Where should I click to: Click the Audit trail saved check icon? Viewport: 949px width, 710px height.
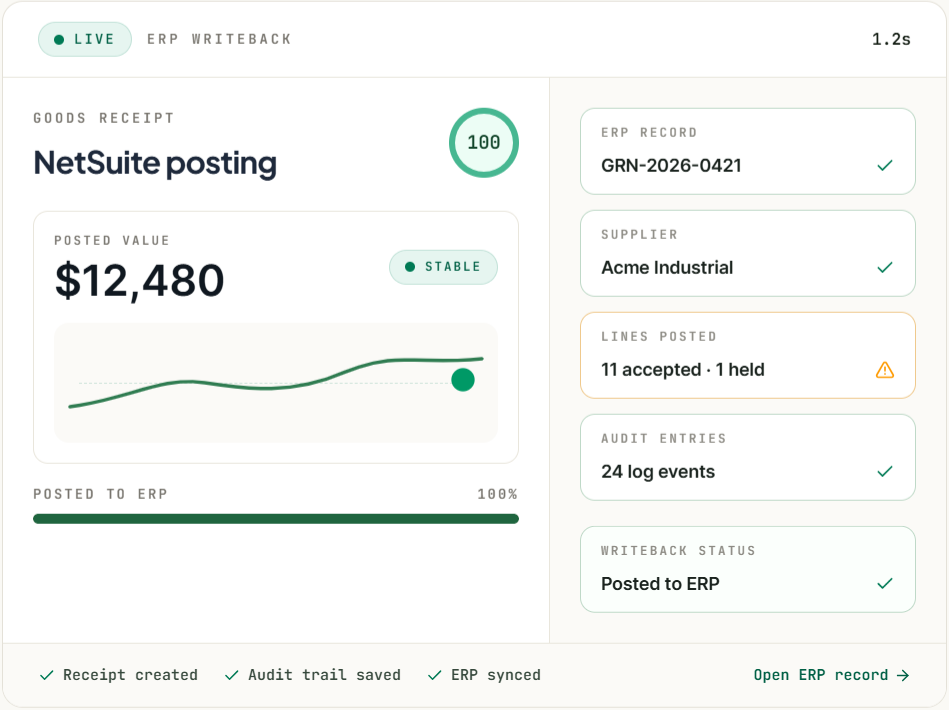[x=232, y=675]
